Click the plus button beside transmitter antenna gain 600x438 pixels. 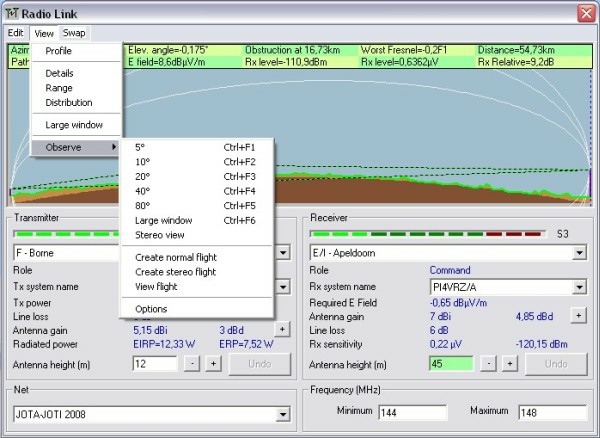(x=282, y=328)
